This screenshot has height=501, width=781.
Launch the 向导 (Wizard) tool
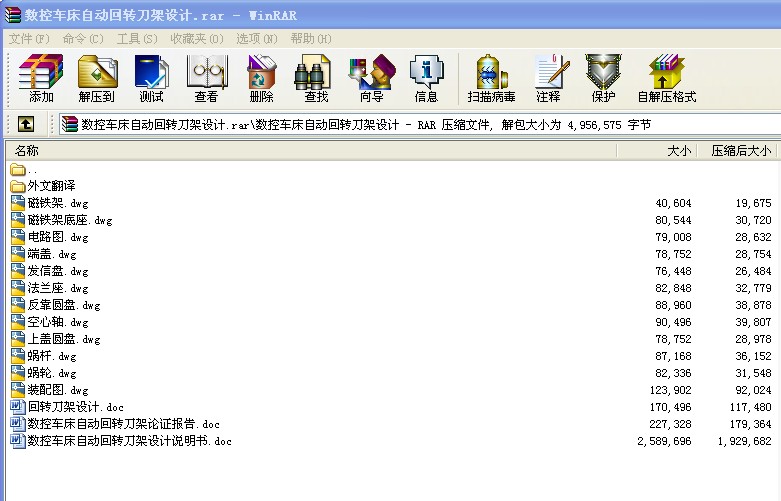tap(371, 78)
